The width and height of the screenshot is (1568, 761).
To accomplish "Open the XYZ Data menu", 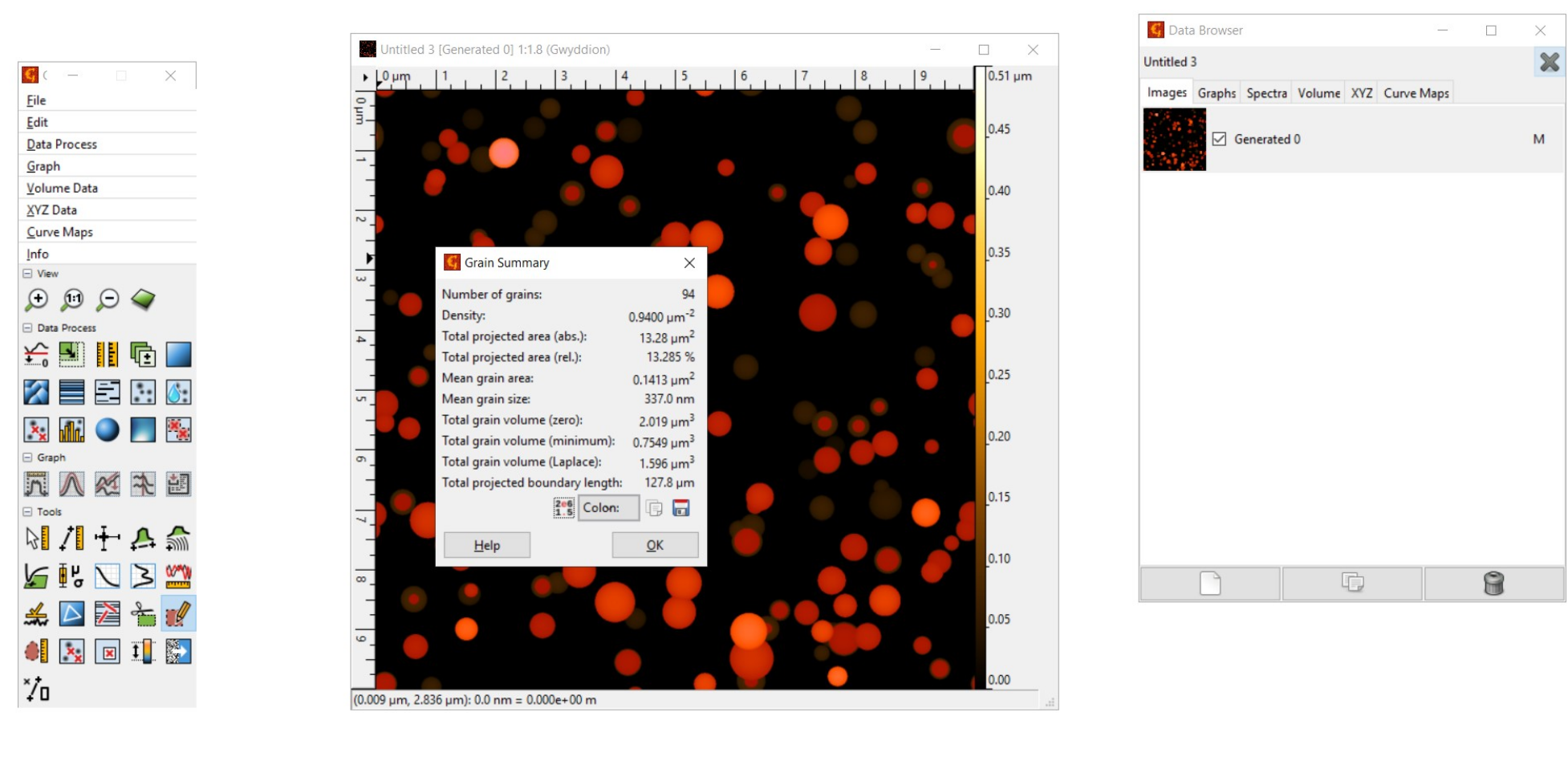I will point(107,210).
